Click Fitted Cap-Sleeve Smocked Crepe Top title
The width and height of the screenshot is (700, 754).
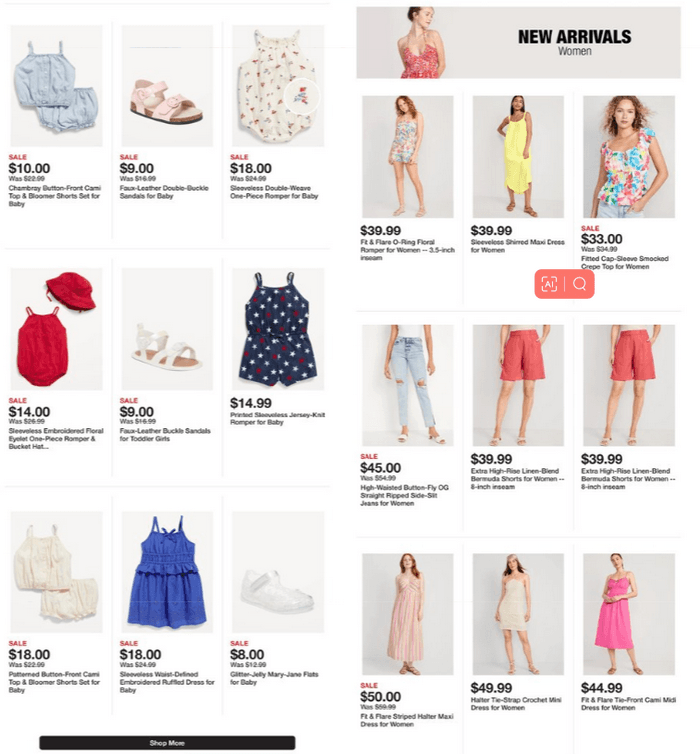coord(625,263)
